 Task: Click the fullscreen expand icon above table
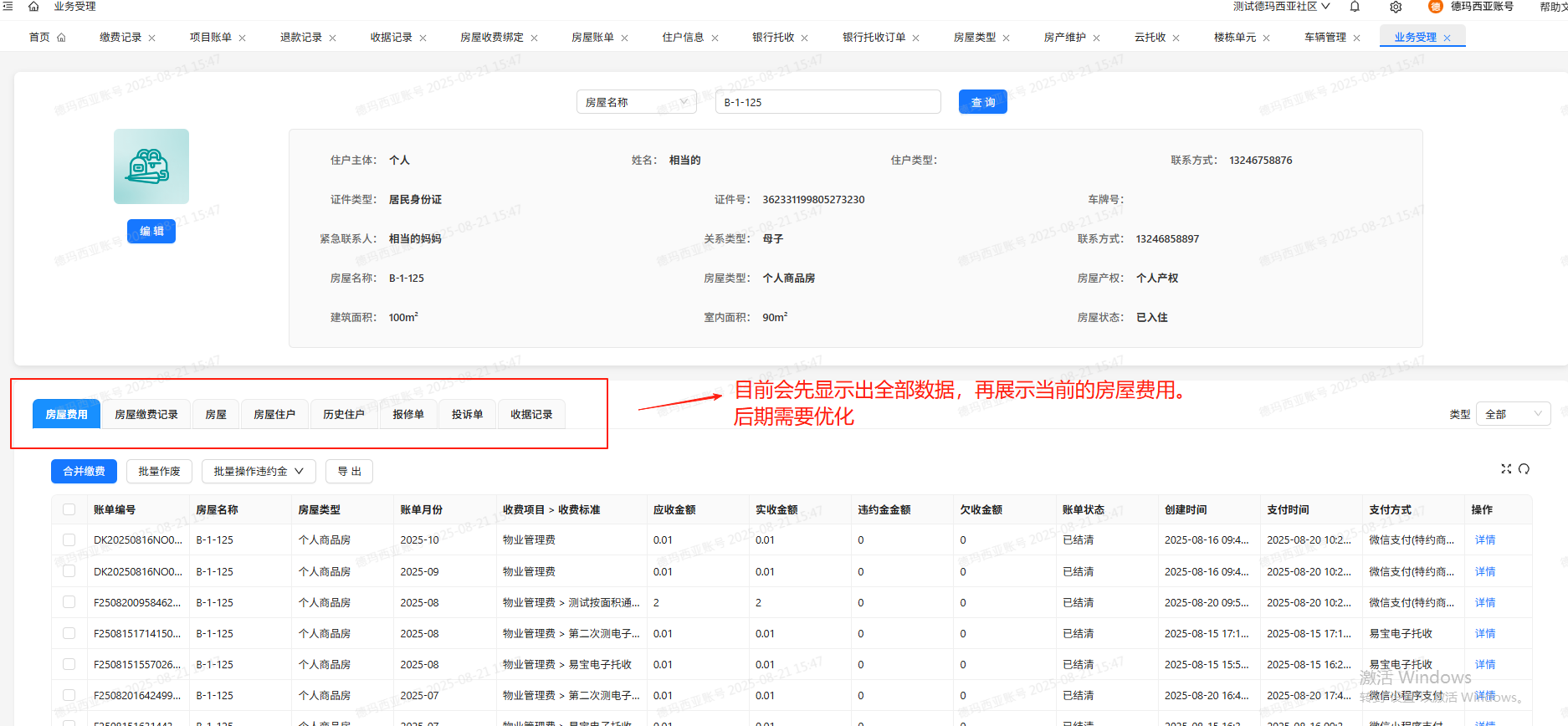[x=1506, y=469]
